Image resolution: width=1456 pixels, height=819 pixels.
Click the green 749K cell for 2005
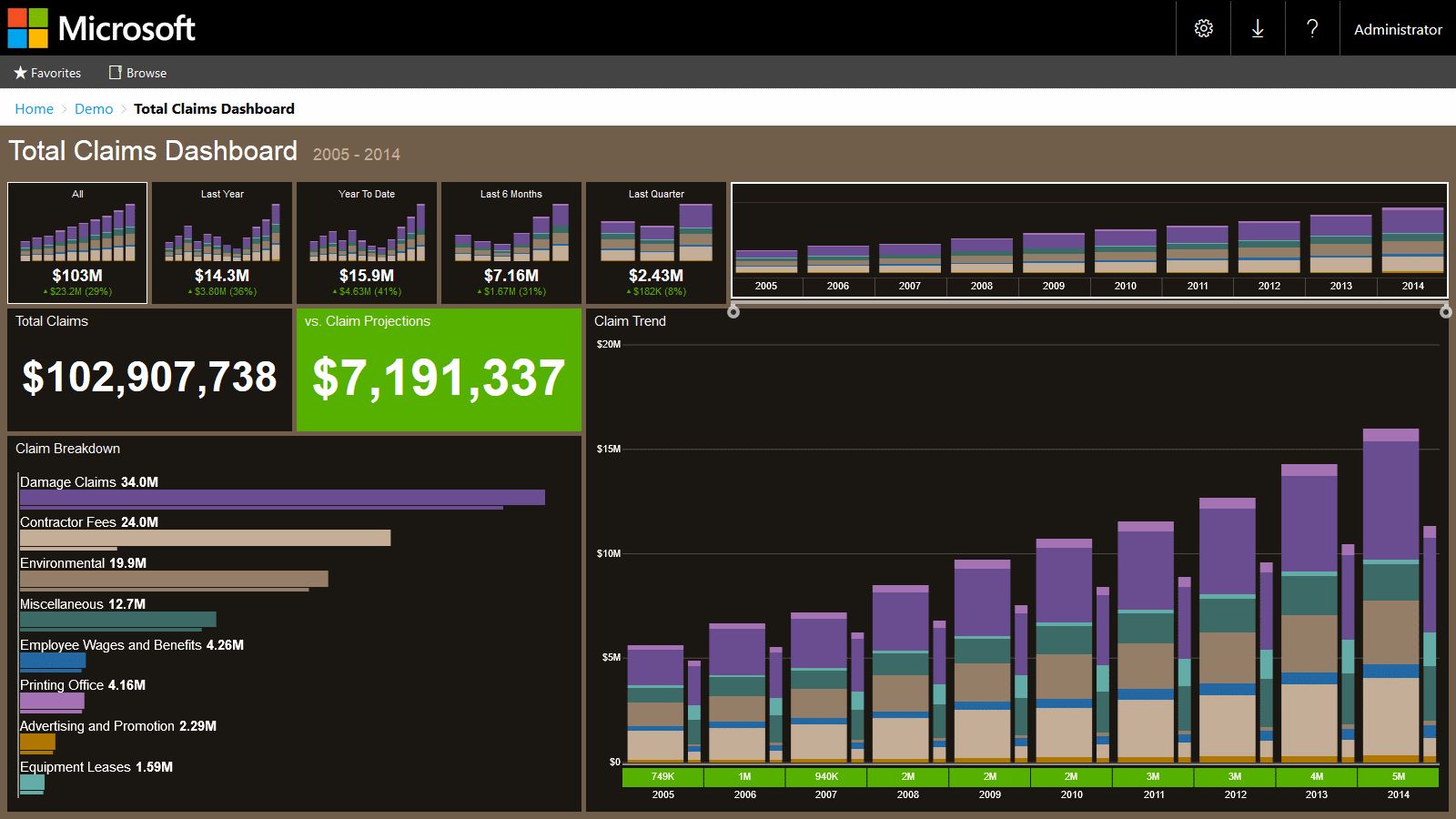pos(662,777)
